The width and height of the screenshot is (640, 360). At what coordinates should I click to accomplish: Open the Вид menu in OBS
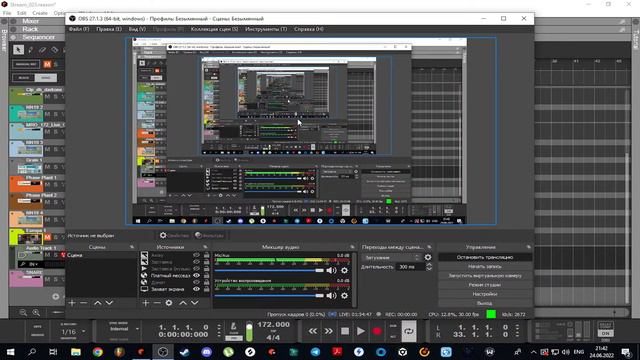[137, 29]
